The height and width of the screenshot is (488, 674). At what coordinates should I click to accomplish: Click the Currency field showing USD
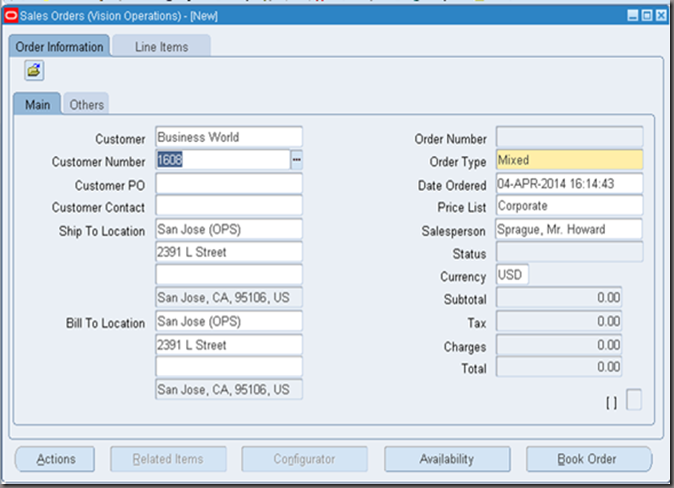pos(513,275)
